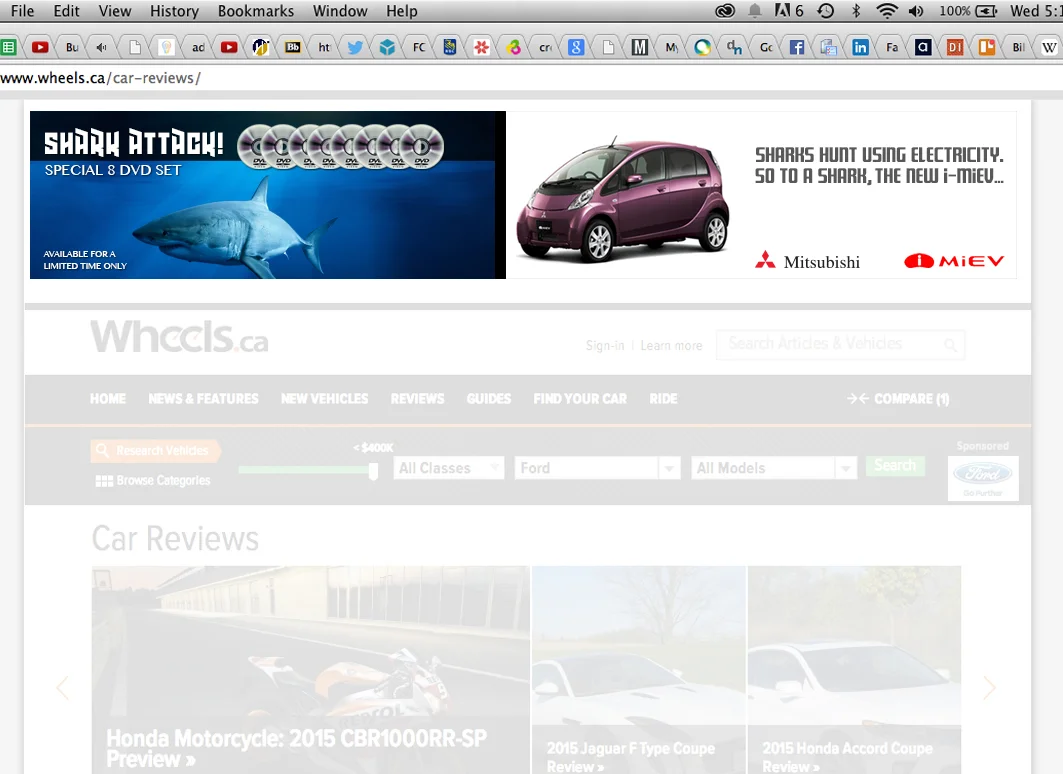Open the RBC bank browser tab
Screen dimensions: 1063x774
tap(449, 47)
